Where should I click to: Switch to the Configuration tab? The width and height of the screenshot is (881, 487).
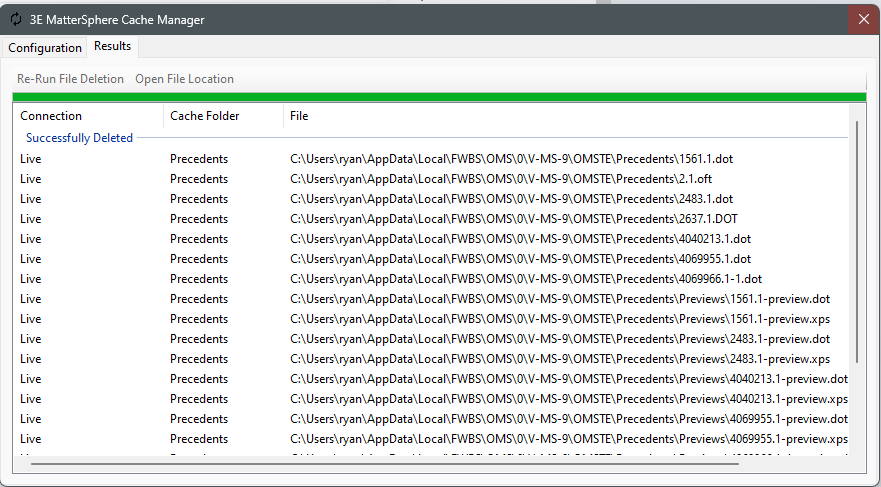click(45, 48)
